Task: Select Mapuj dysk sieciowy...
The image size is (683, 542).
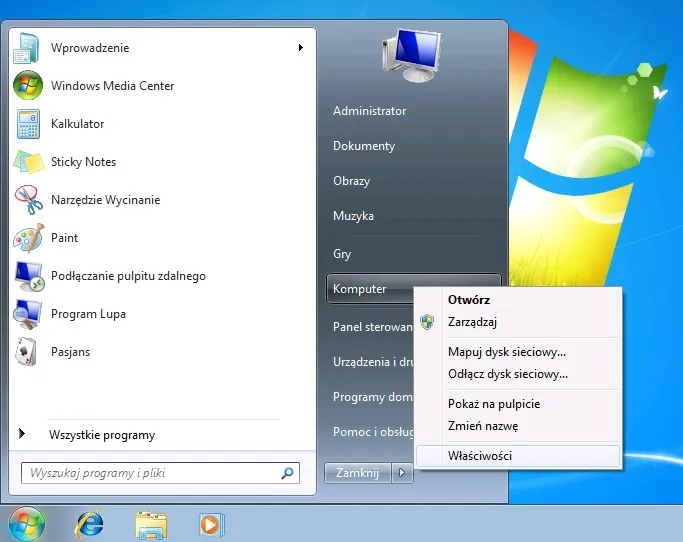Action: tap(507, 352)
